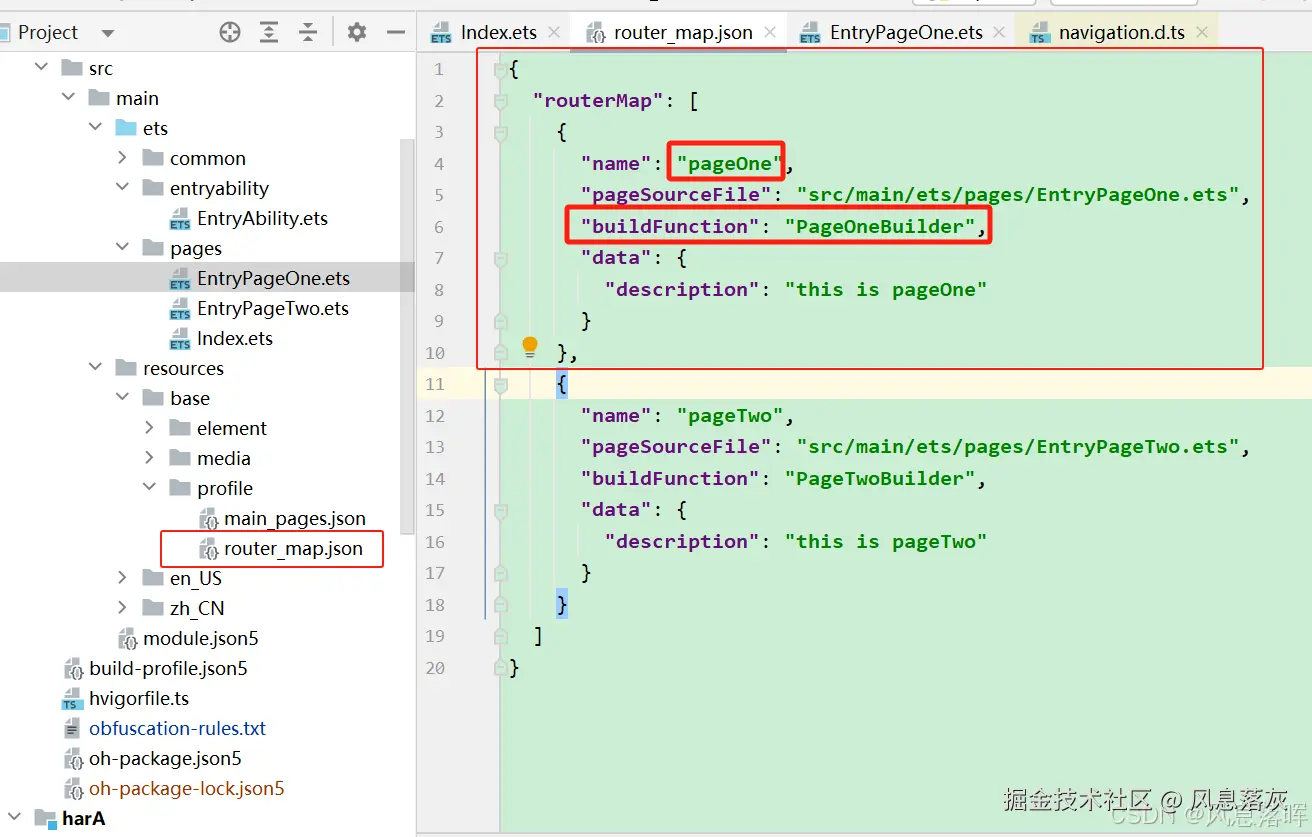Select hvigorfile.ts in the tree
The image size is (1312, 837).
(x=138, y=698)
